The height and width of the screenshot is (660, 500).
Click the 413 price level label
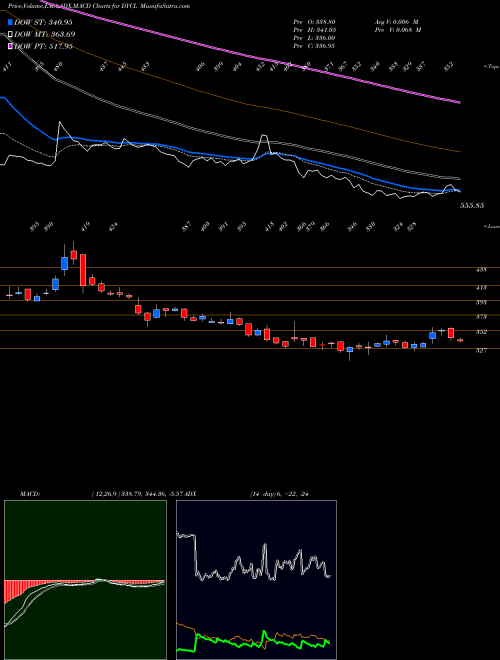click(x=481, y=288)
